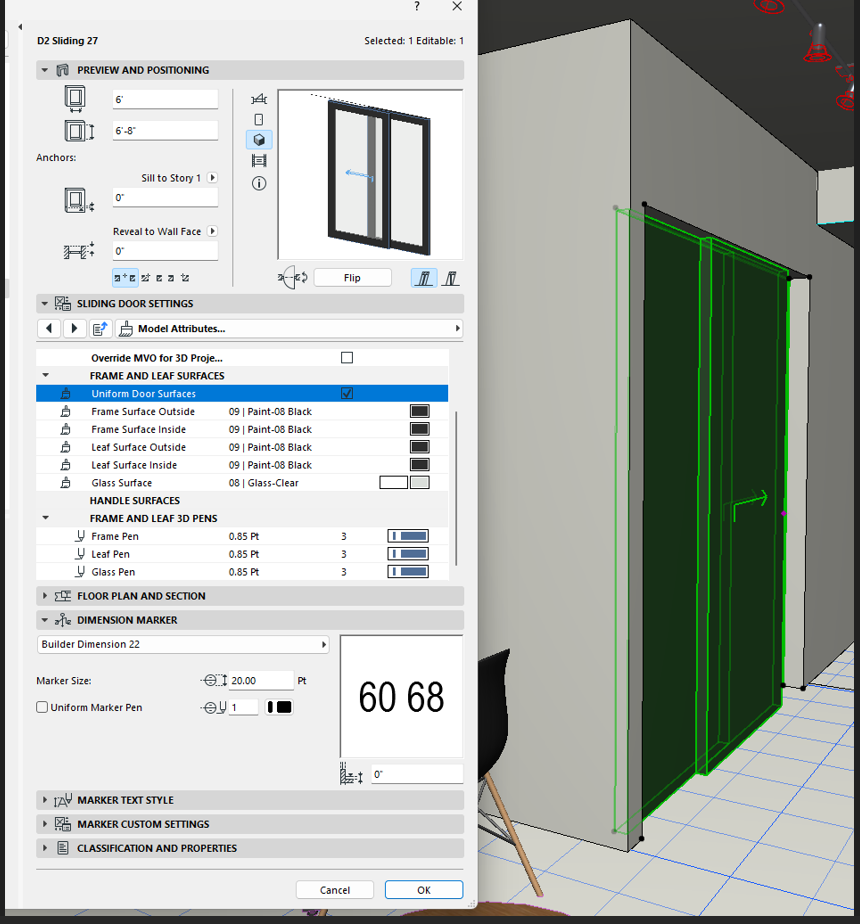This screenshot has height=924, width=860.
Task: Click the Frame Surface Outside black swatch
Action: (419, 412)
